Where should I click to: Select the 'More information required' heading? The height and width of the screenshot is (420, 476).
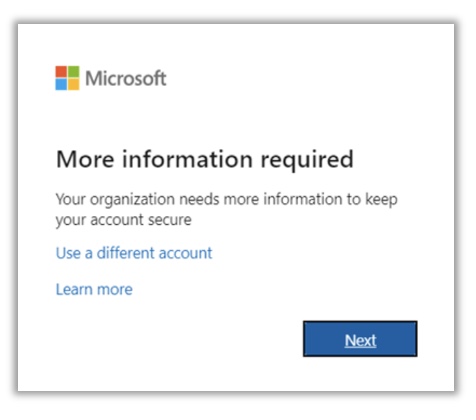[x=205, y=159]
